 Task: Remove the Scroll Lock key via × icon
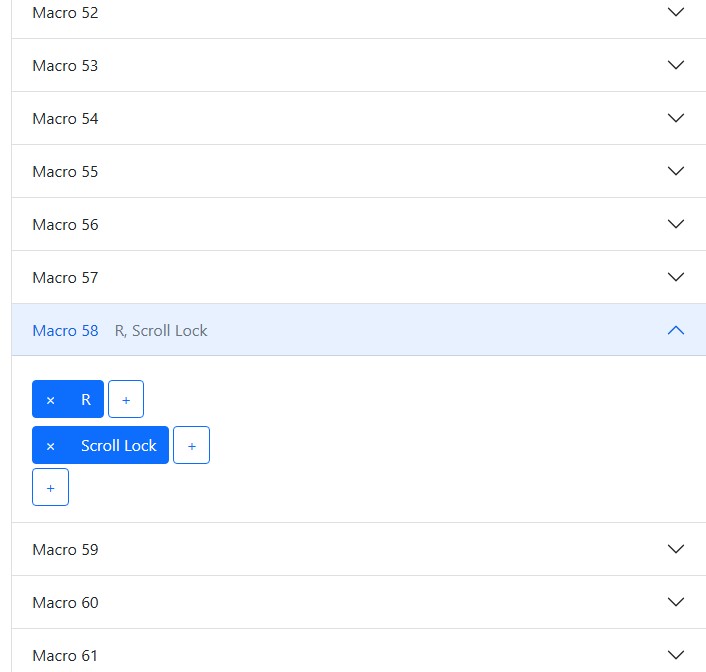pyautogui.click(x=51, y=446)
